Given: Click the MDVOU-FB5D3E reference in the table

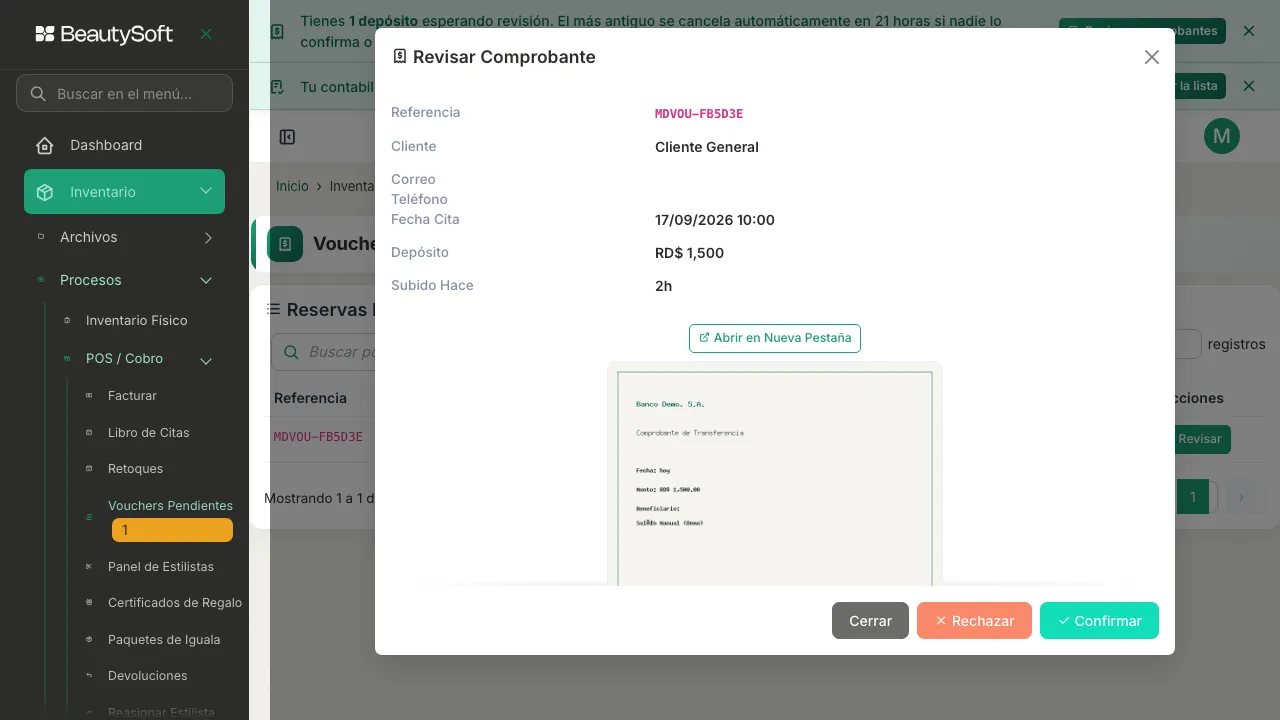Looking at the screenshot, I should 318,437.
